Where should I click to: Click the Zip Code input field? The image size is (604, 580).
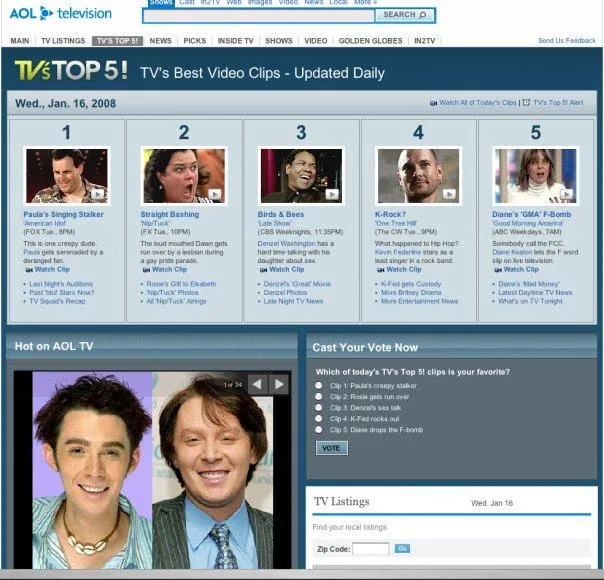[371, 548]
